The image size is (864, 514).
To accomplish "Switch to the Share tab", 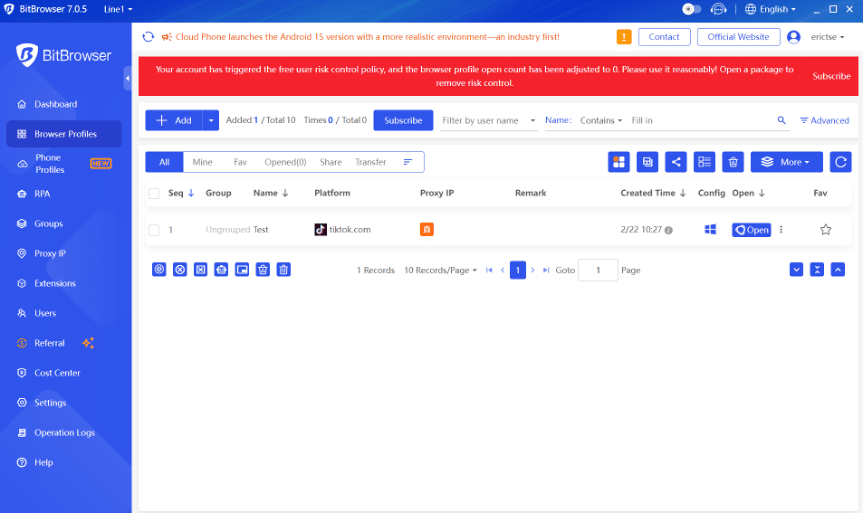I will 331,162.
